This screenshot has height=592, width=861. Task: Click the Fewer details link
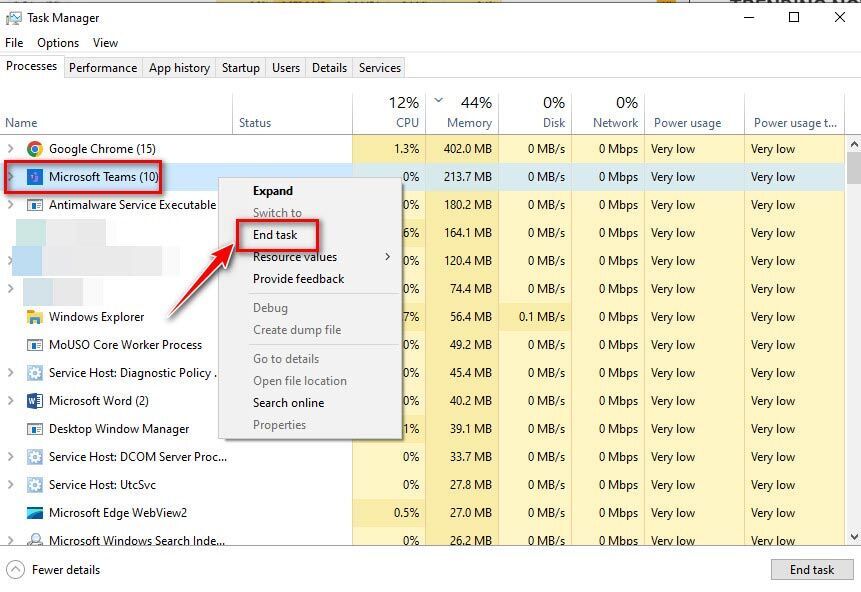pos(66,570)
